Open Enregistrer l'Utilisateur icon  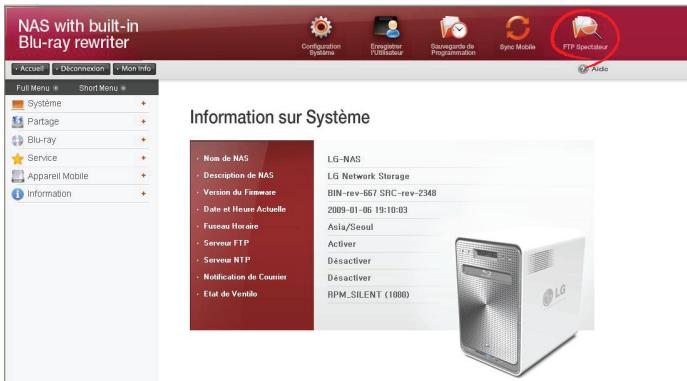(386, 28)
